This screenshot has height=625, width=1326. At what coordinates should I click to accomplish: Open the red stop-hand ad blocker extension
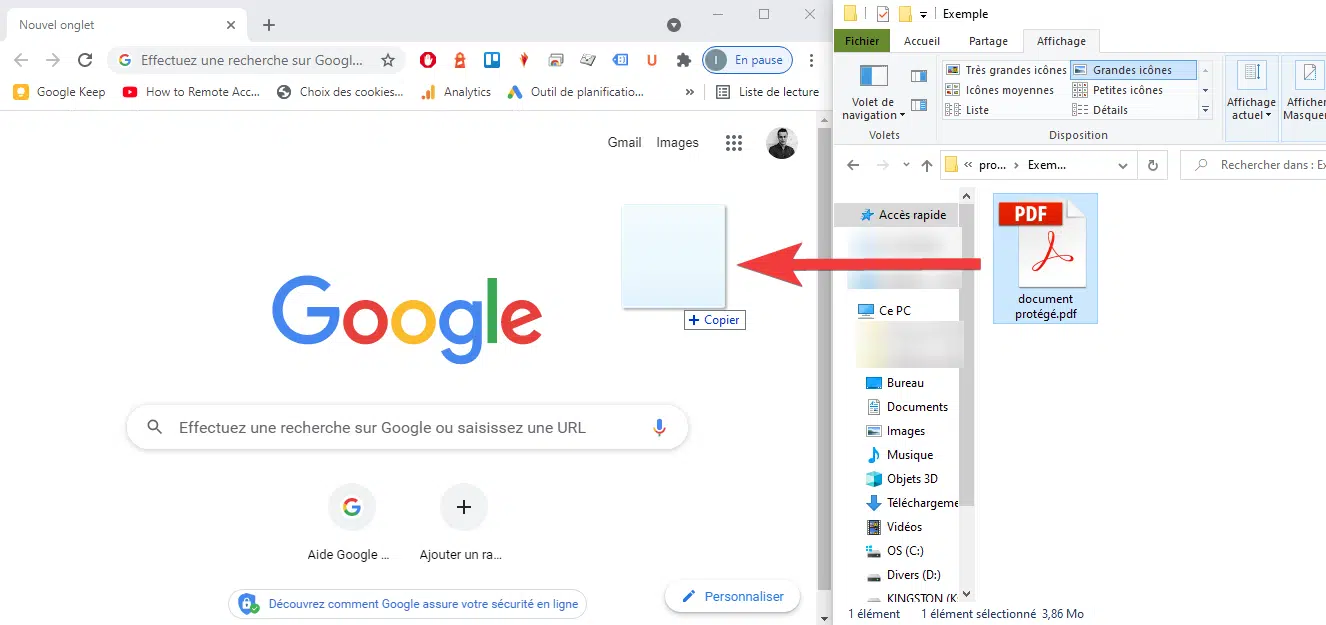(x=427, y=60)
